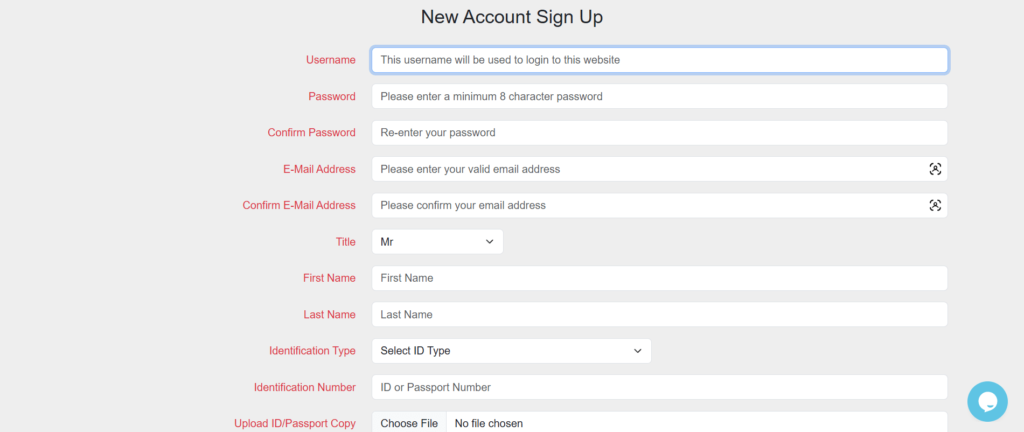Focus the ID or Passport Number field
Screen dimensions: 1024x432
[x=660, y=387]
